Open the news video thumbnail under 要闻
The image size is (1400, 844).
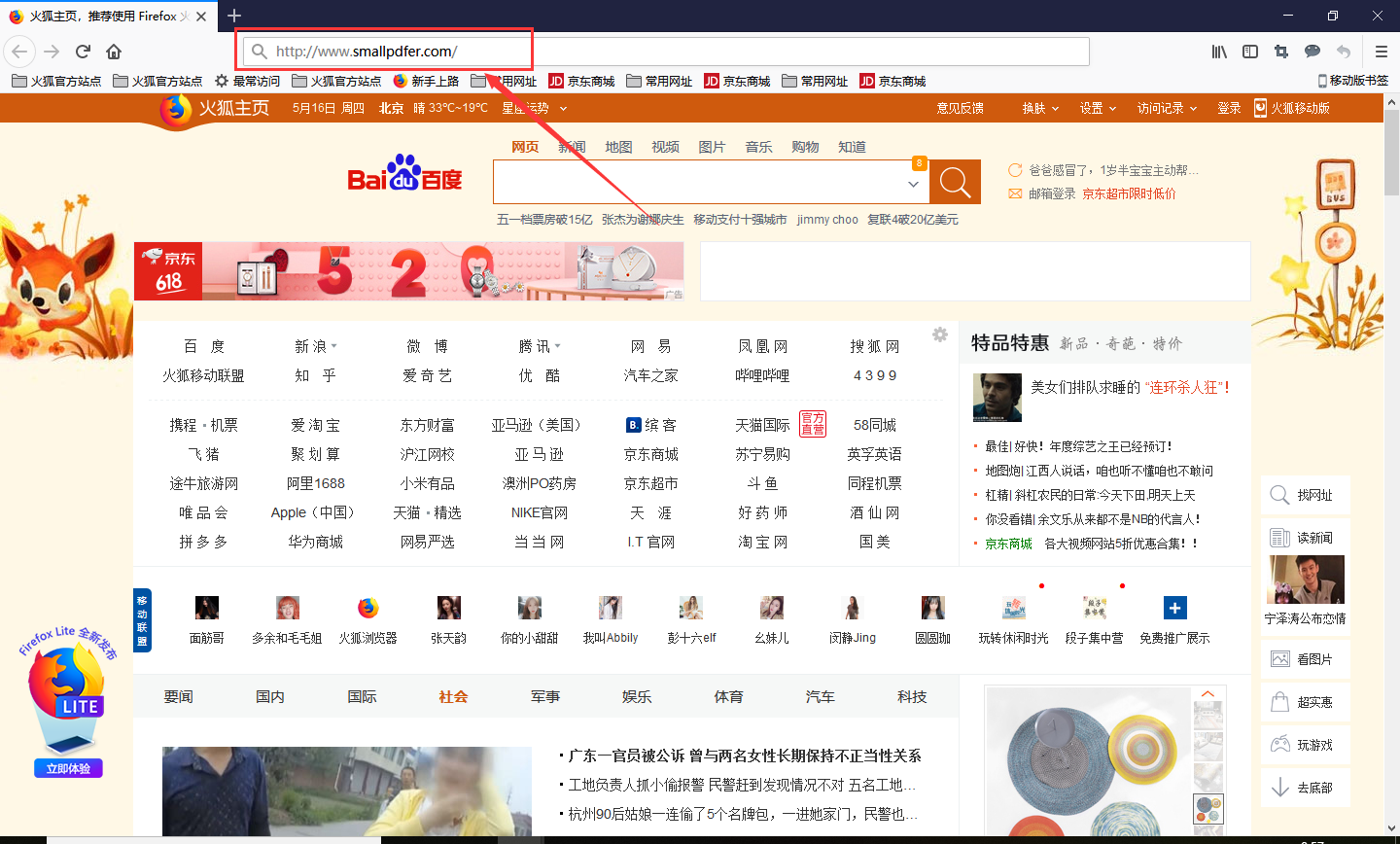347,791
